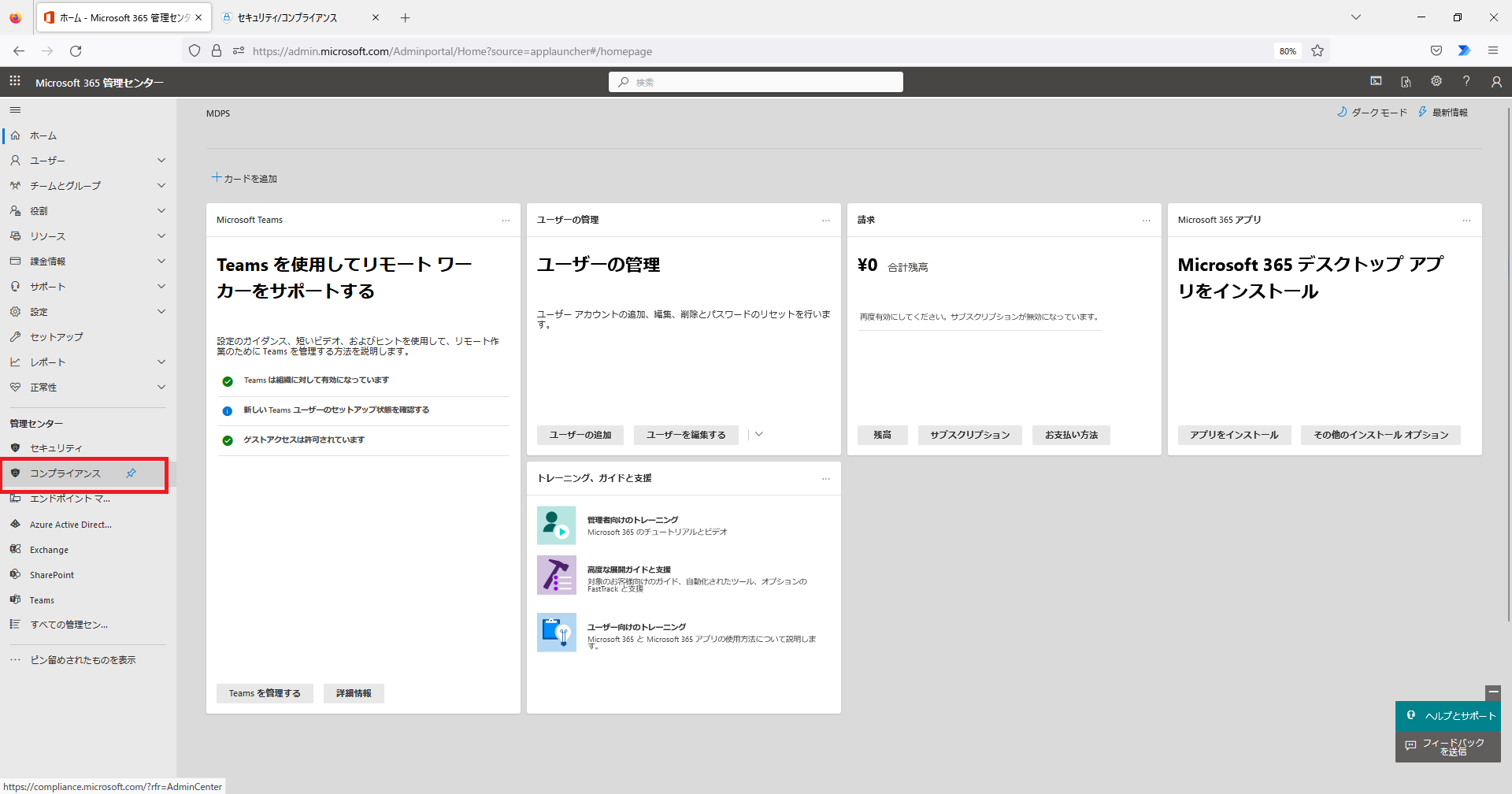The width and height of the screenshot is (1512, 794).
Task: Minimize the help panel with minus icon
Action: (x=1493, y=692)
